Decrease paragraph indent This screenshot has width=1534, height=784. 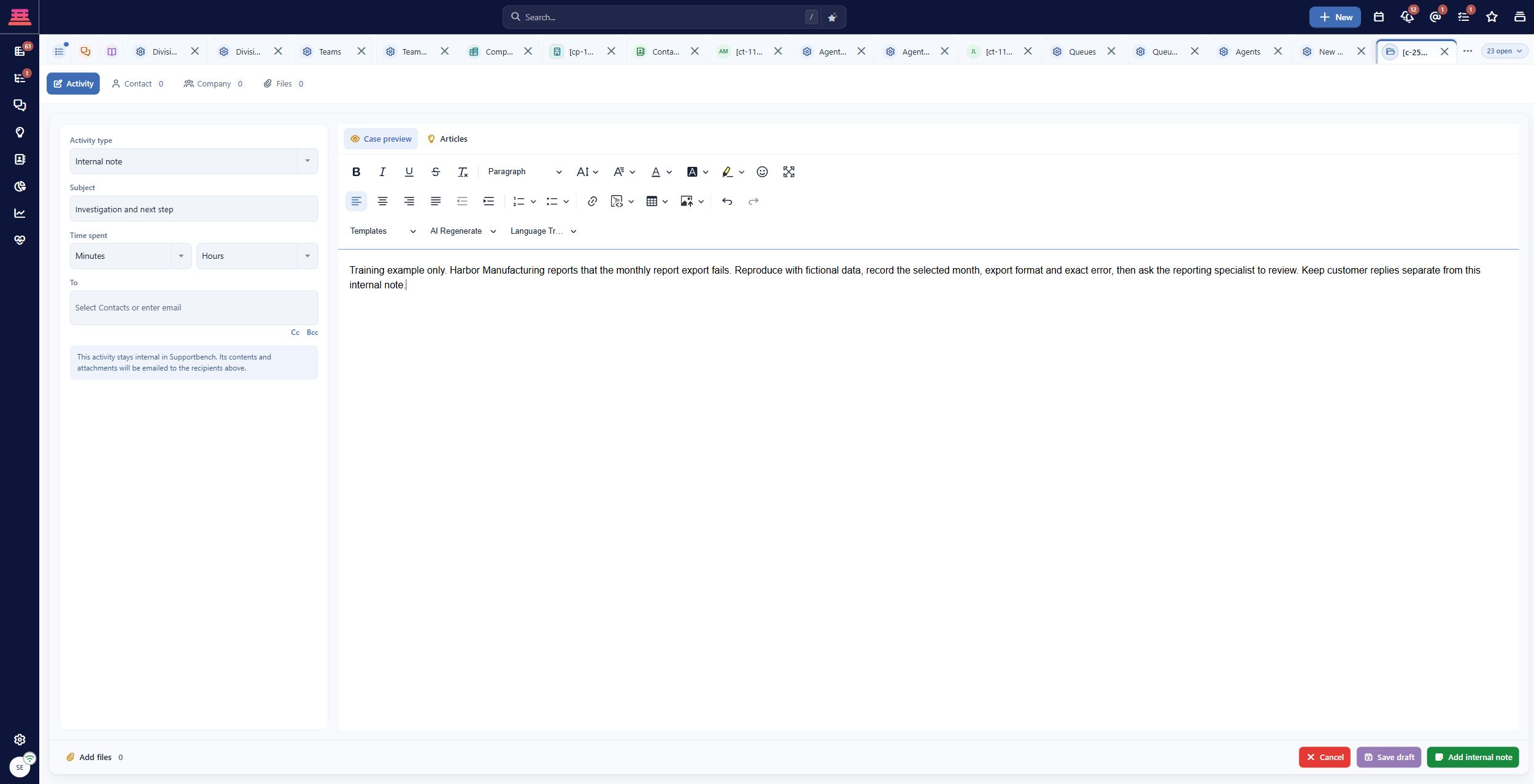pyautogui.click(x=462, y=201)
